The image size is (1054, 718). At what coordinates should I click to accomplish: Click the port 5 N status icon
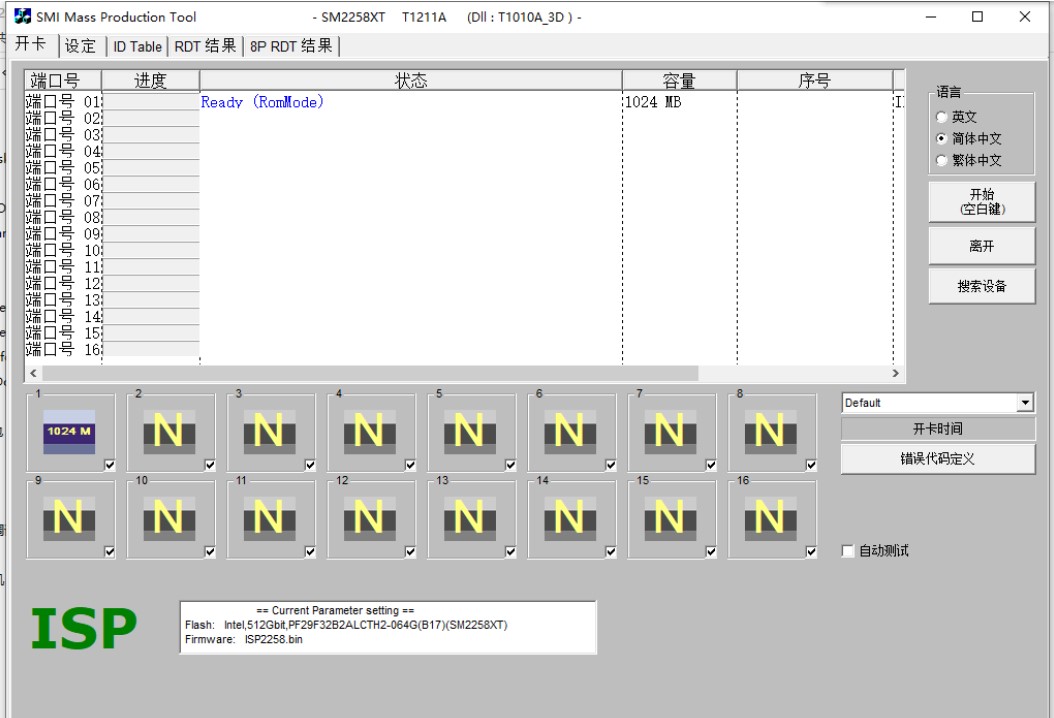click(470, 432)
